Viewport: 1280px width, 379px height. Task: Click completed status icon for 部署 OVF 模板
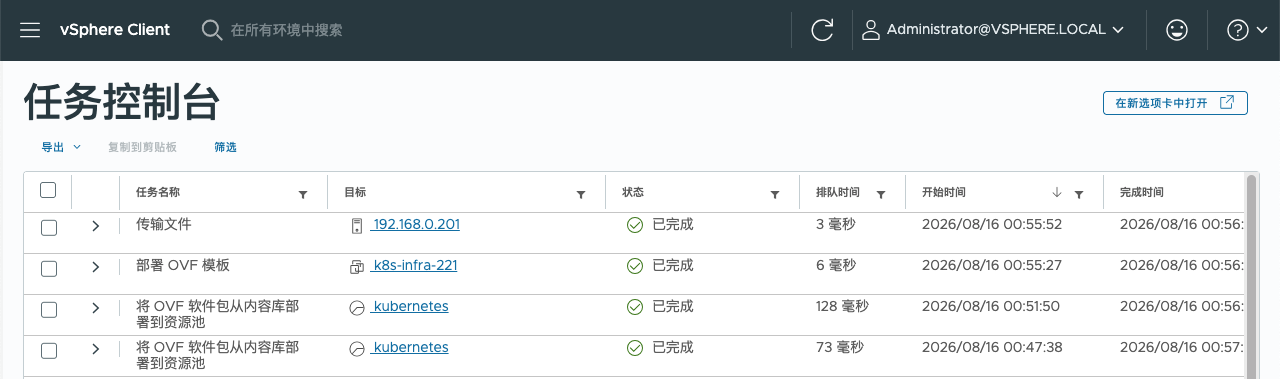(x=635, y=266)
